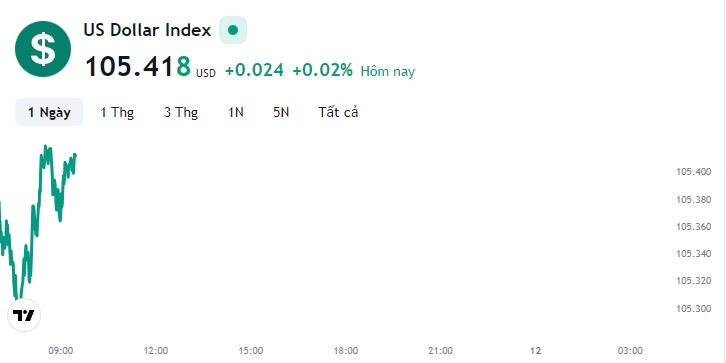The image size is (726, 363).
Task: Click the 18:00 time axis marker
Action: click(x=346, y=351)
